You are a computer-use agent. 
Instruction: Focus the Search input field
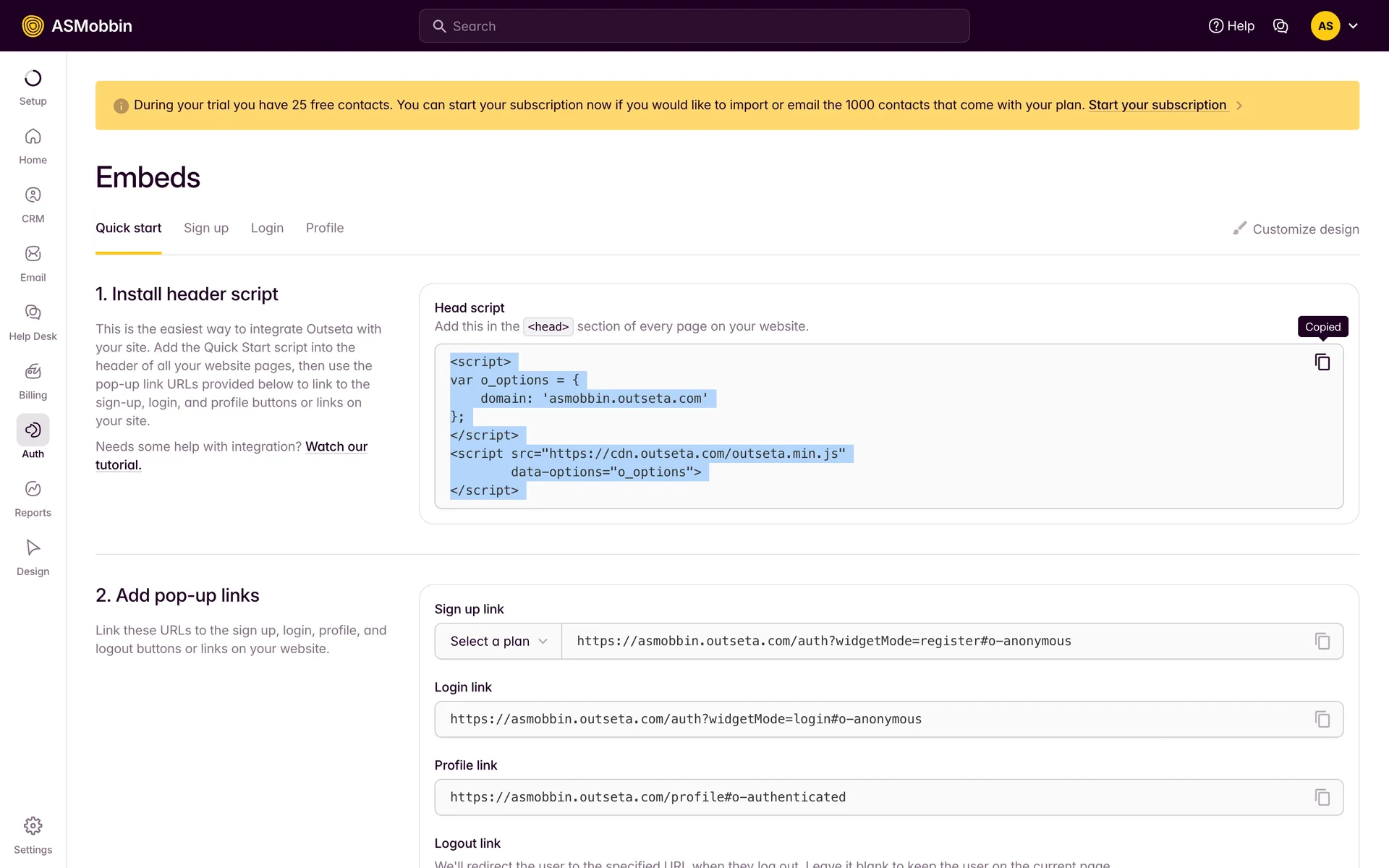[x=694, y=26]
